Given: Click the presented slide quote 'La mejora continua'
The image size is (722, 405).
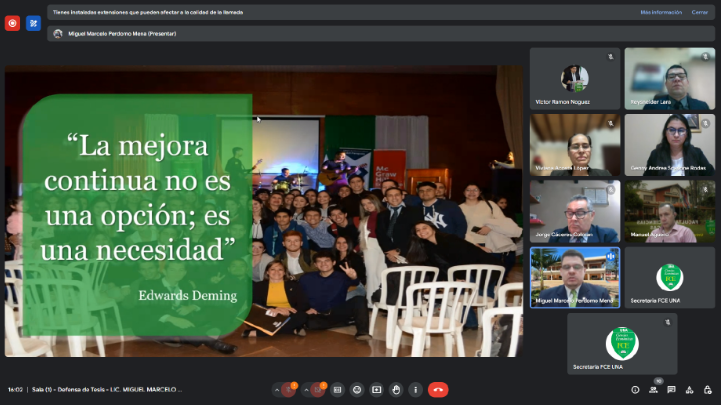Looking at the screenshot, I should point(138,198).
